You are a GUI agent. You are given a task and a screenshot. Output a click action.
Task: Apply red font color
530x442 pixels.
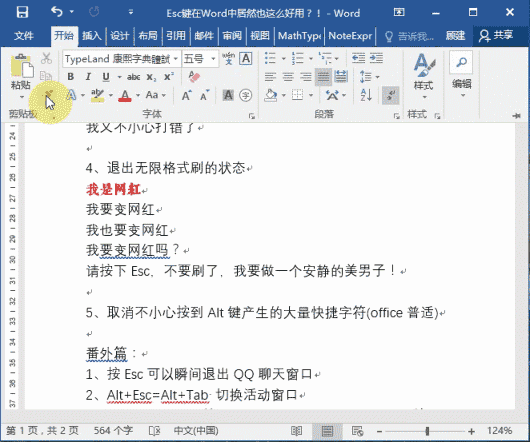tap(125, 96)
